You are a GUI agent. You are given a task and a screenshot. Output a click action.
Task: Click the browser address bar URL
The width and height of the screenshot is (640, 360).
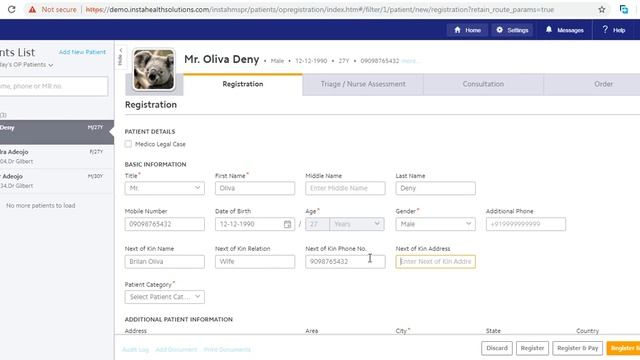(320, 9)
